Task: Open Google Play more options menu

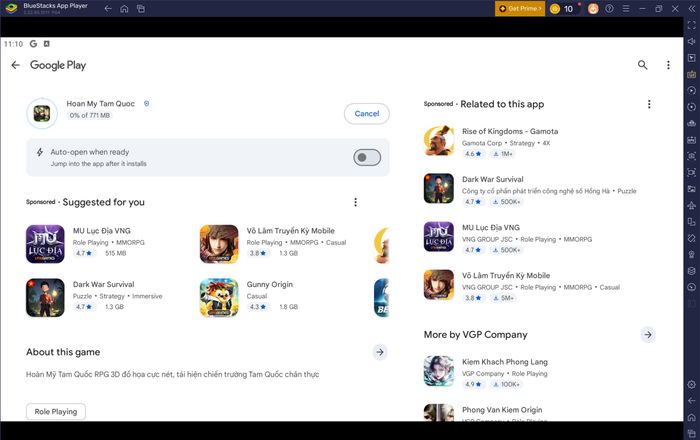Action: click(668, 65)
